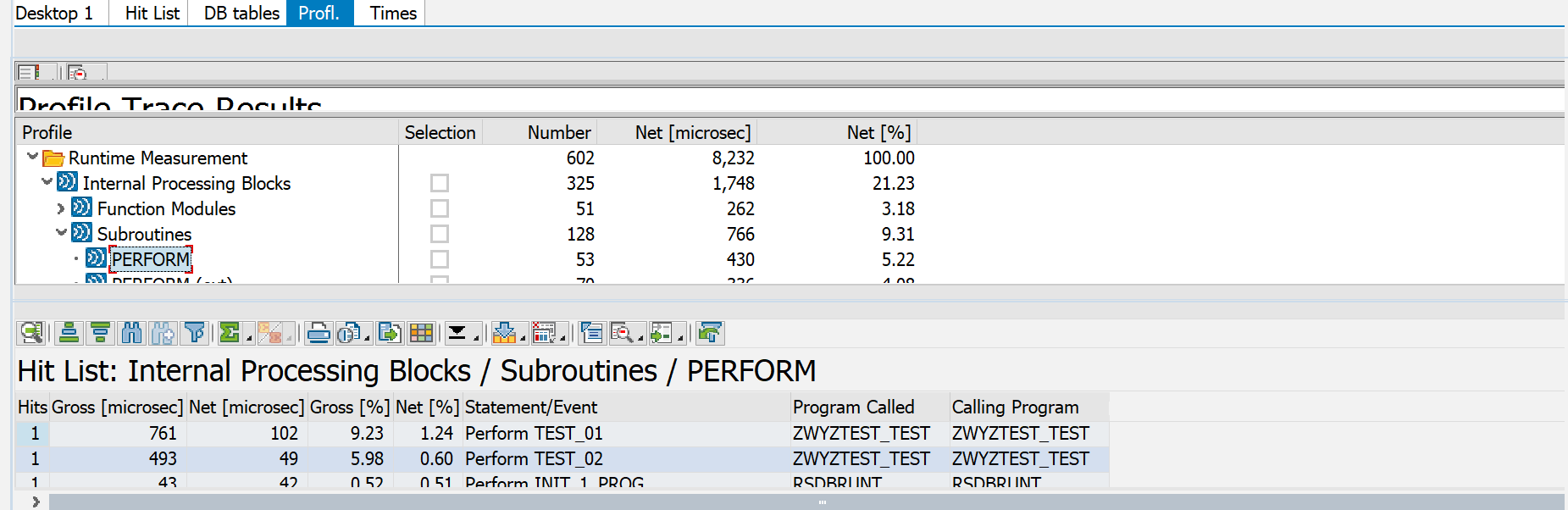Open the spreadsheet grid export icon

point(421,333)
